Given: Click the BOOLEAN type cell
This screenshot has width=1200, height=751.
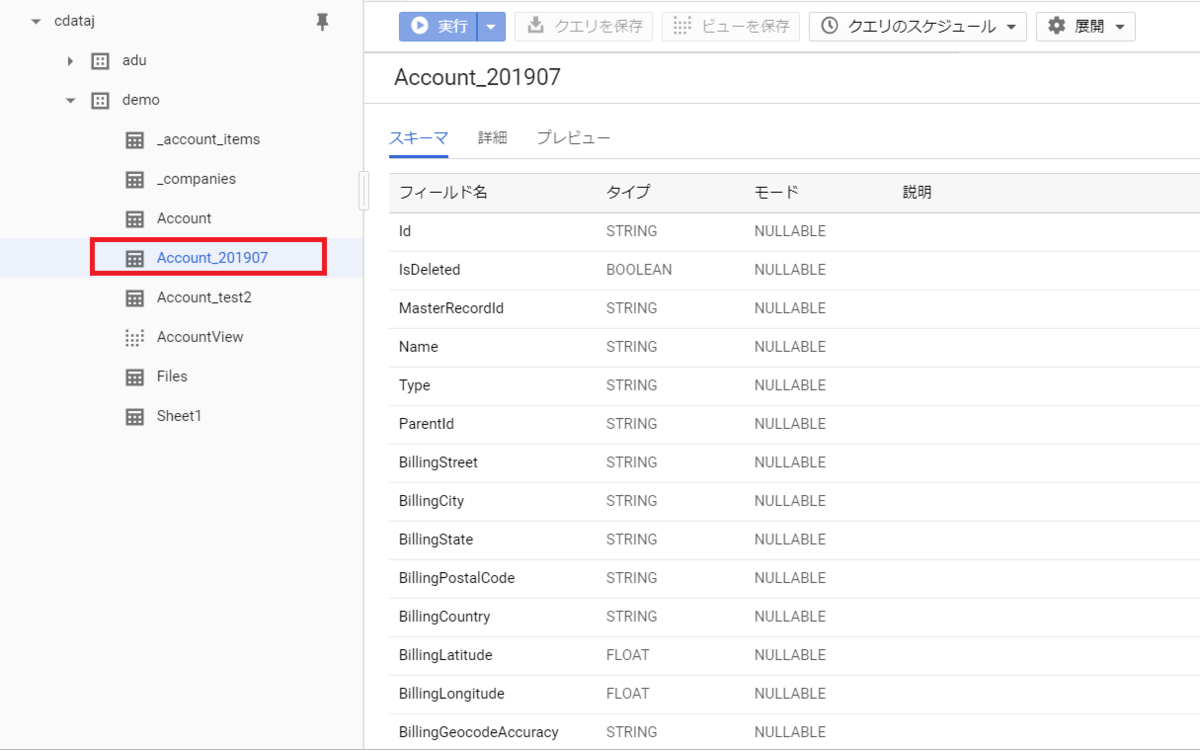Looking at the screenshot, I should (x=639, y=270).
